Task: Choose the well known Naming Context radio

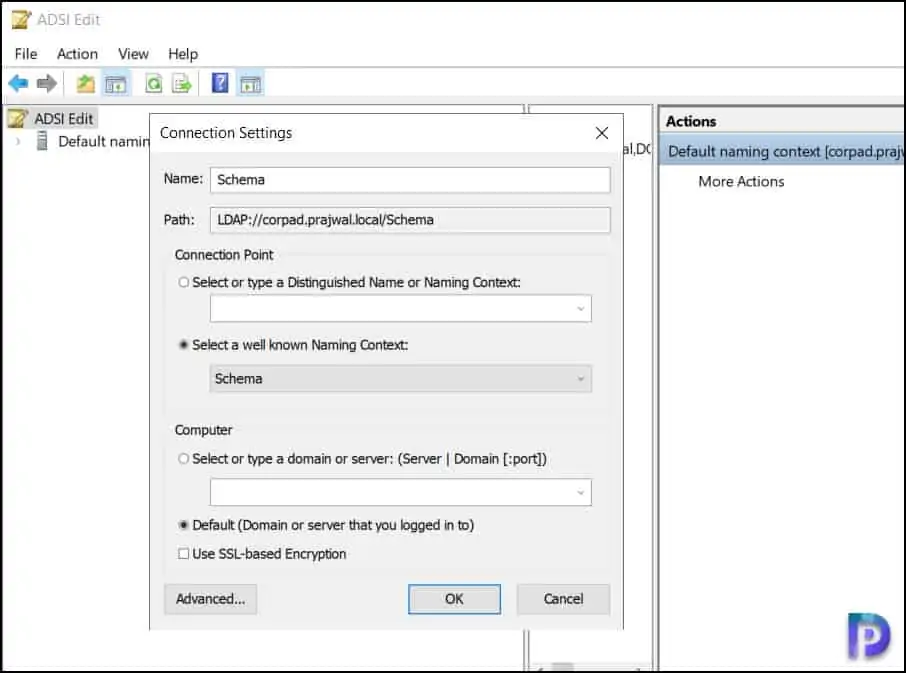Action: click(x=183, y=345)
